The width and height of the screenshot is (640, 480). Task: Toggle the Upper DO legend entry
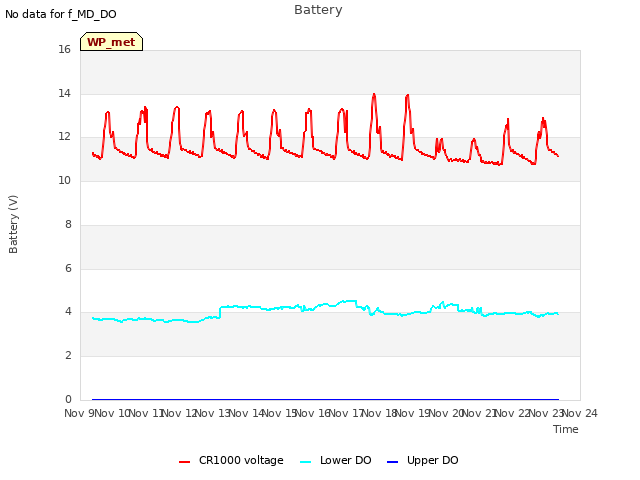point(422,460)
